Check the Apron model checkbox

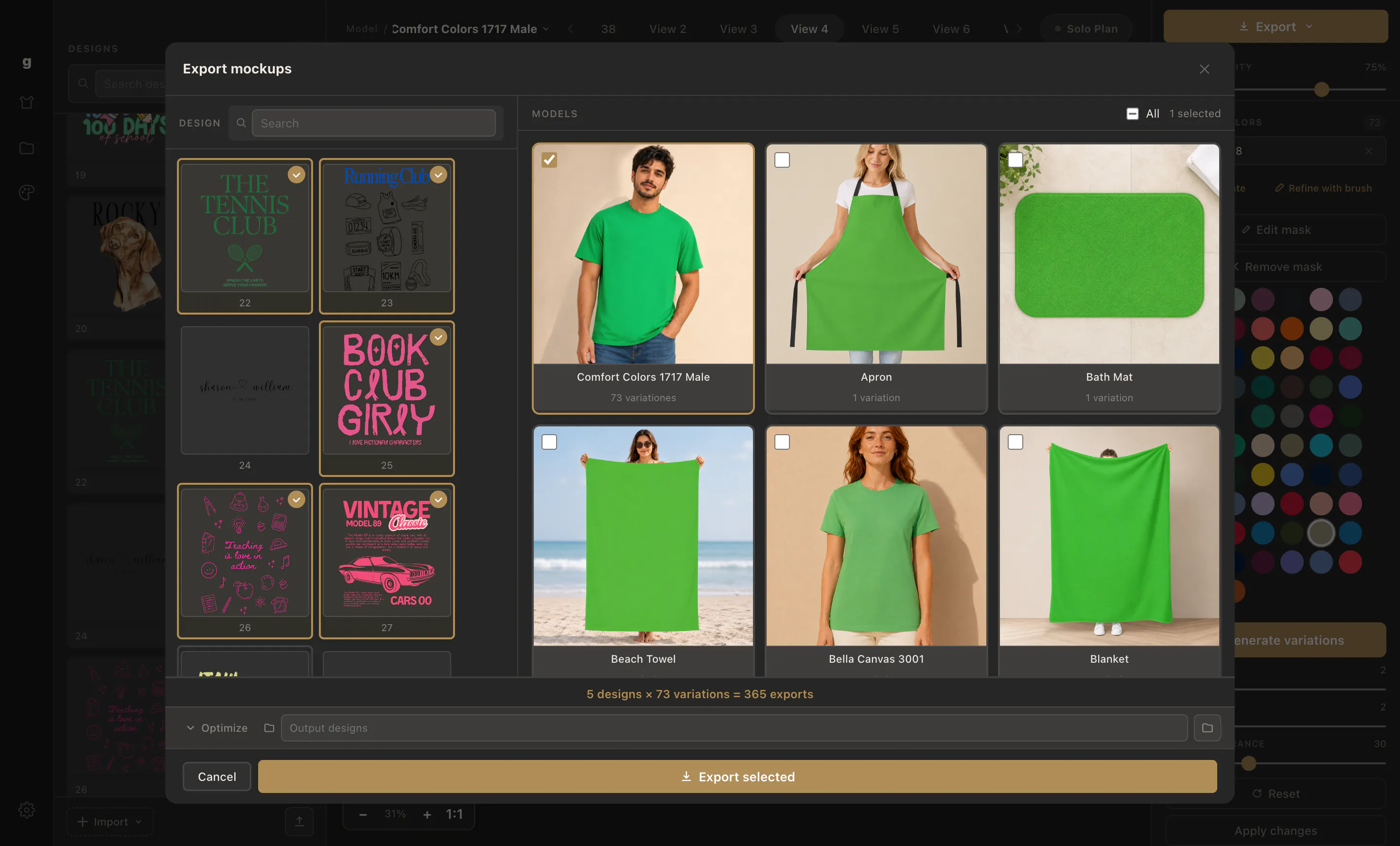(782, 159)
